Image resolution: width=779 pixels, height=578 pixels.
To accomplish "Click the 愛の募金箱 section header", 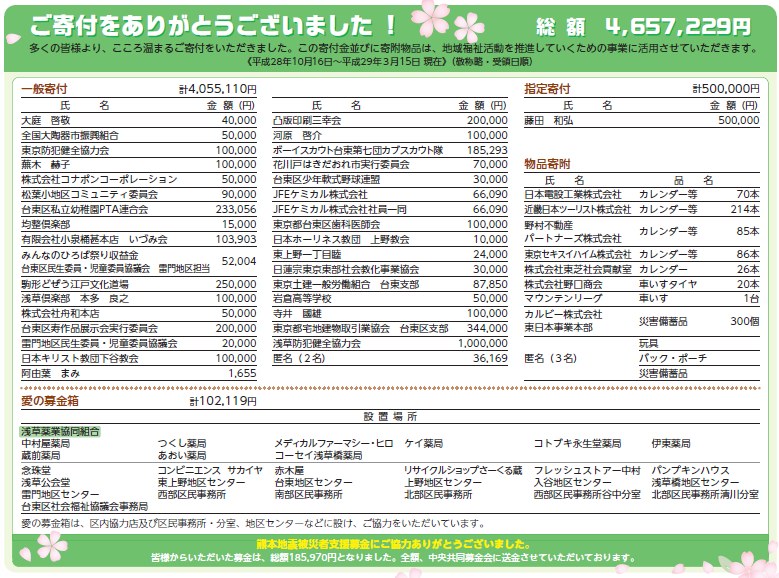I will (x=49, y=401).
